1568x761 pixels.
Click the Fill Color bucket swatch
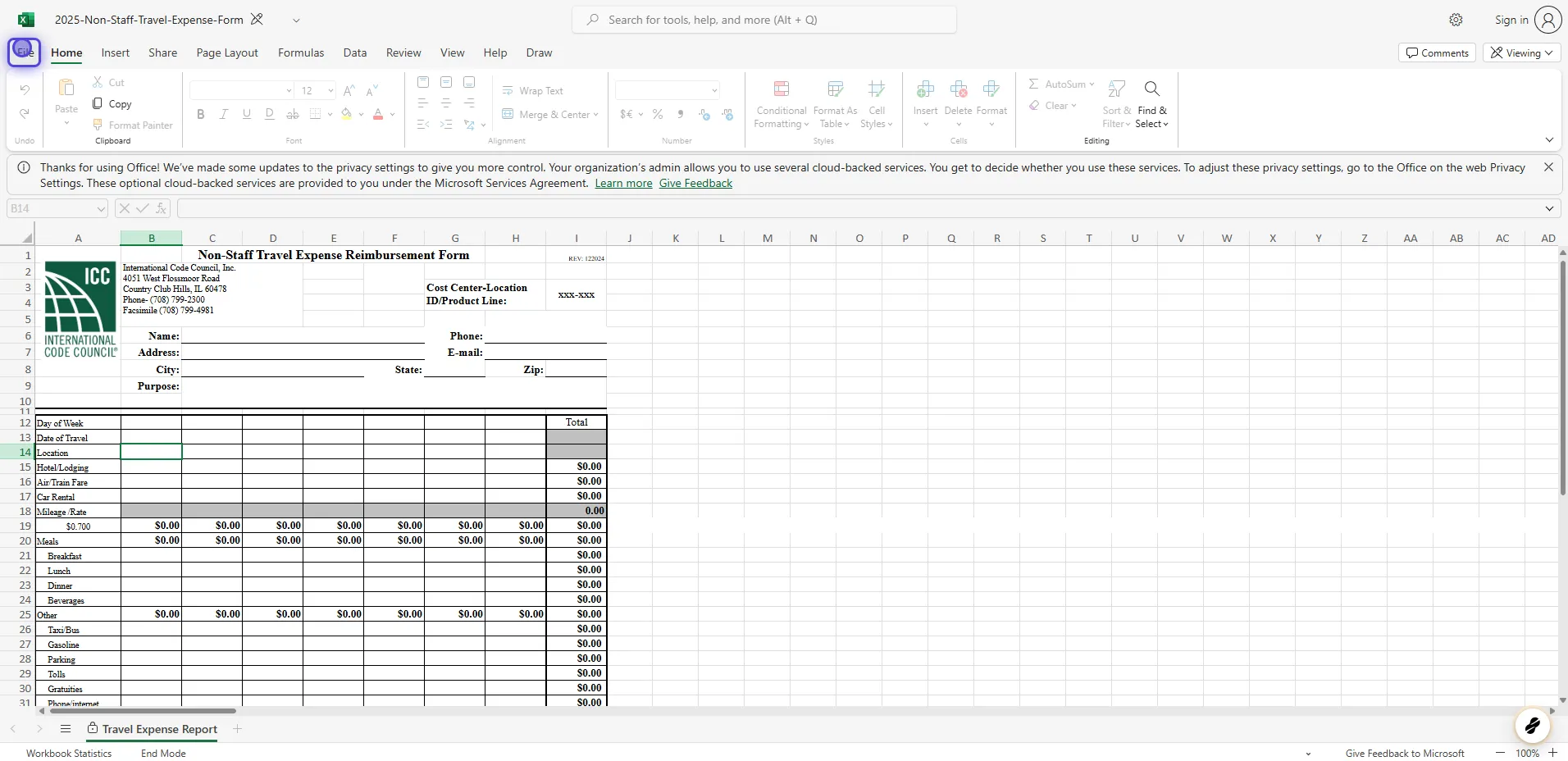[x=347, y=114]
